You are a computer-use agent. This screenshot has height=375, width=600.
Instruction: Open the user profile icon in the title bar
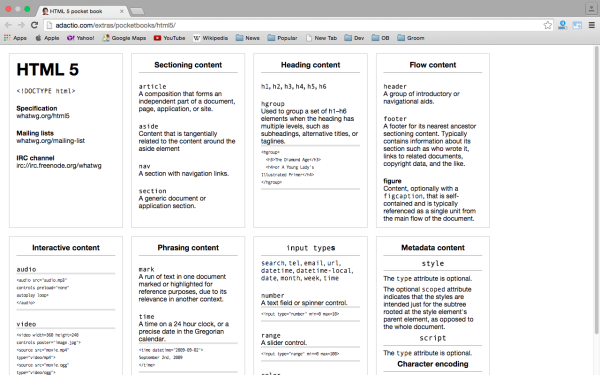pos(591,8)
